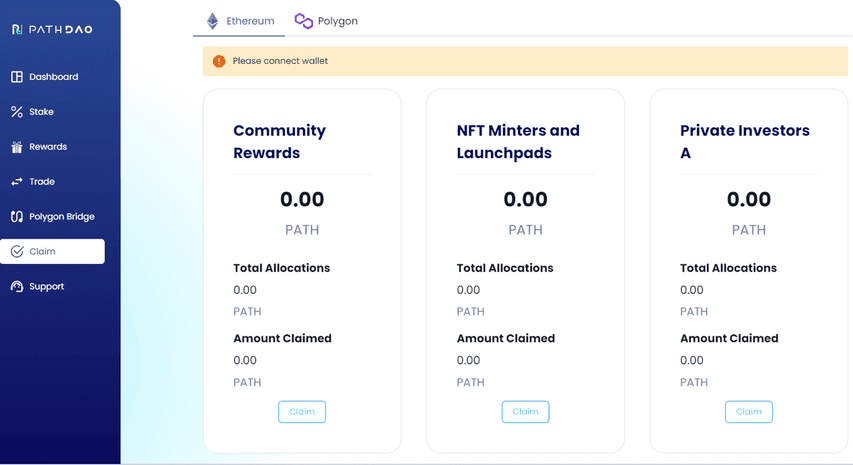Click the Stake percent icon
Image resolution: width=853 pixels, height=465 pixels.
17,111
